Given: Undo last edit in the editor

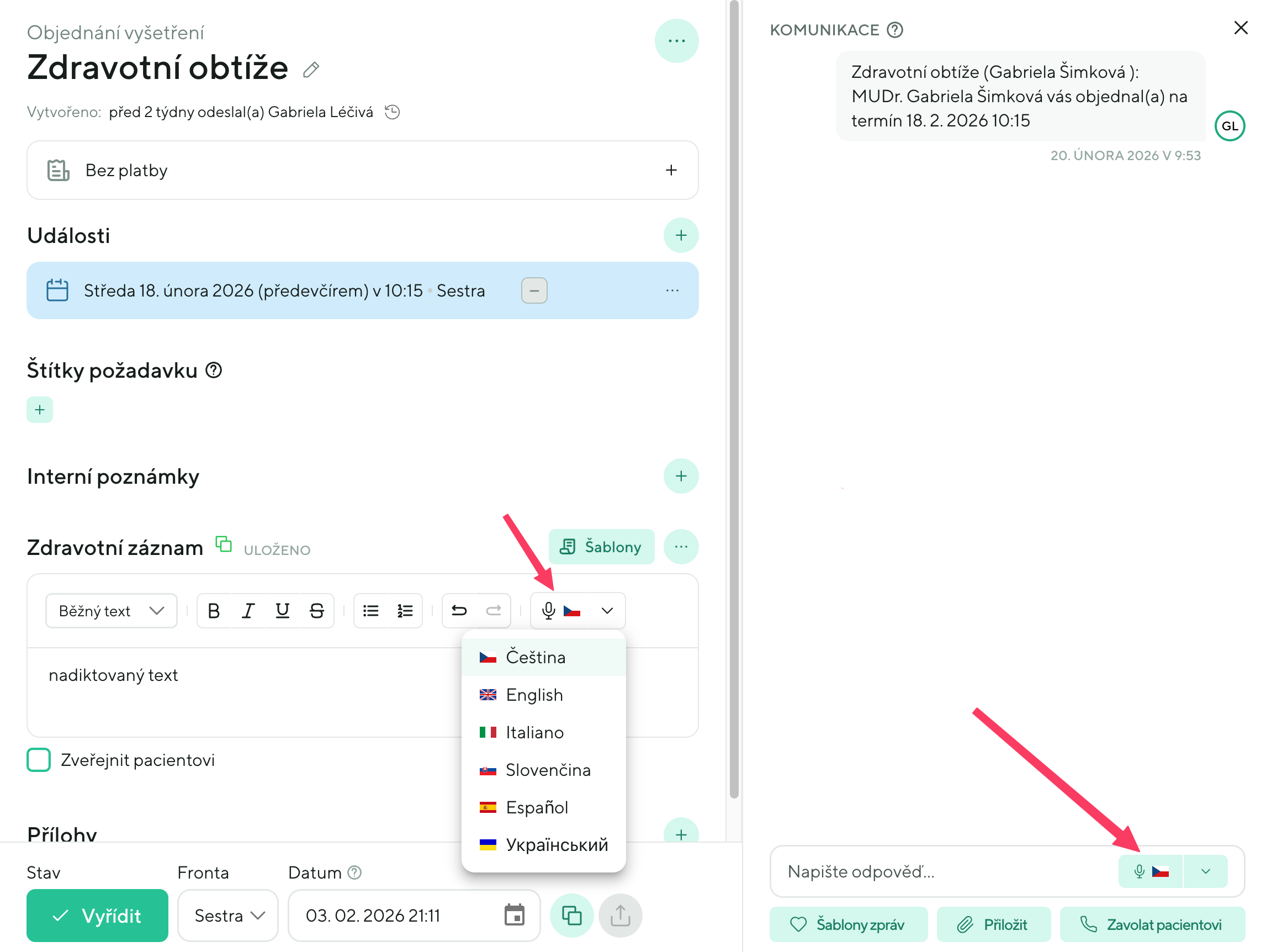Looking at the screenshot, I should (459, 611).
